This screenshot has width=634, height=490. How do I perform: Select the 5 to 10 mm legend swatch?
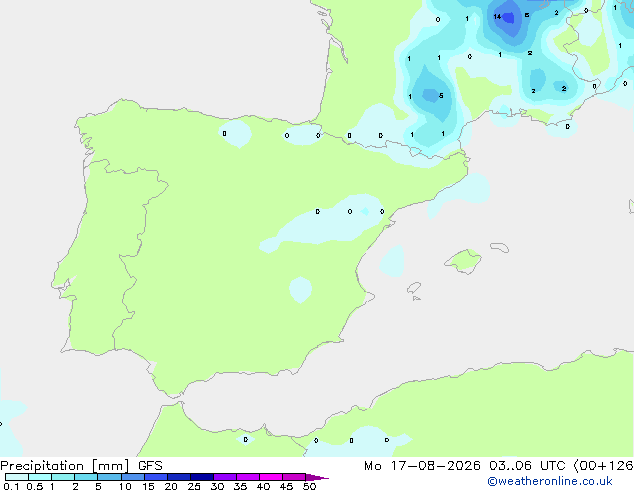point(109,477)
